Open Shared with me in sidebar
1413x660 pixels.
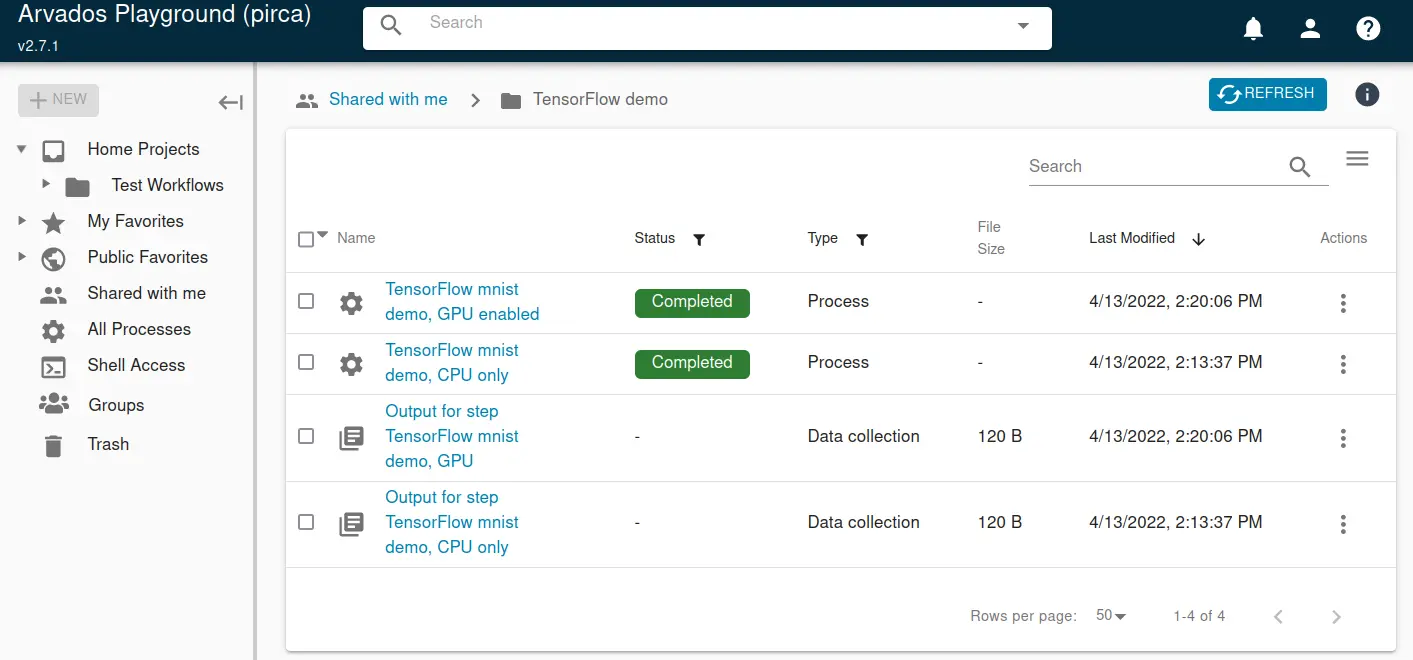[x=147, y=293]
